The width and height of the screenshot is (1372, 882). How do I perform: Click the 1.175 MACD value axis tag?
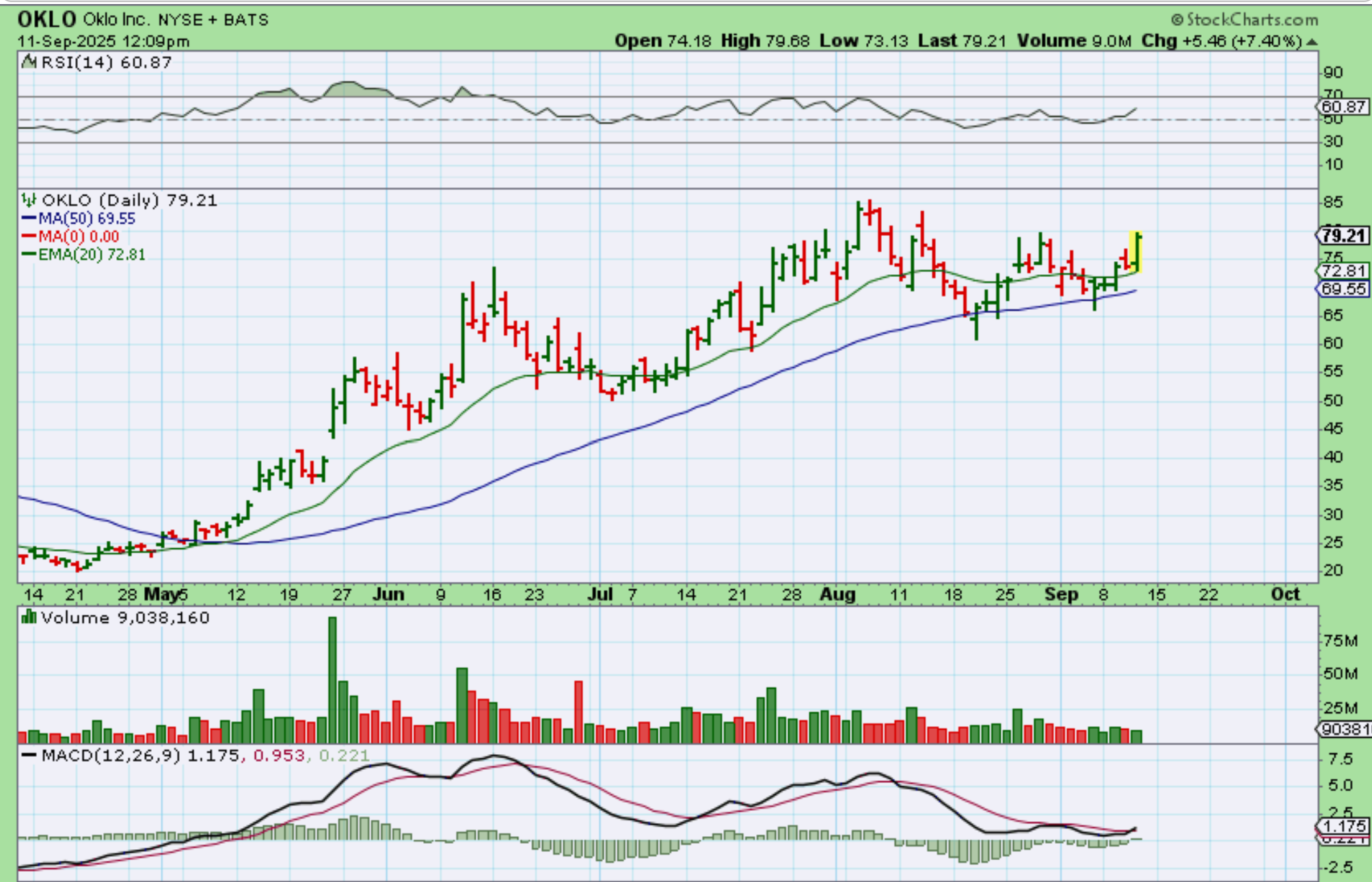point(1343,826)
